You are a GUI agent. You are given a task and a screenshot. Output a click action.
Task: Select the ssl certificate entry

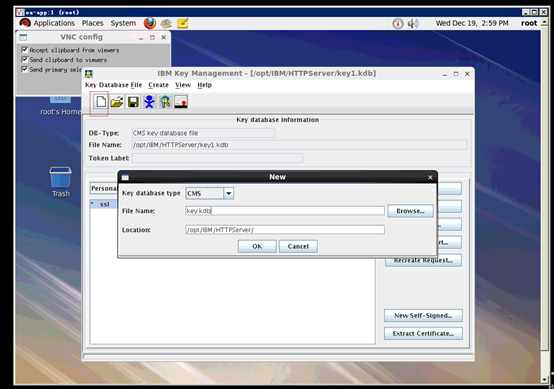coord(104,205)
